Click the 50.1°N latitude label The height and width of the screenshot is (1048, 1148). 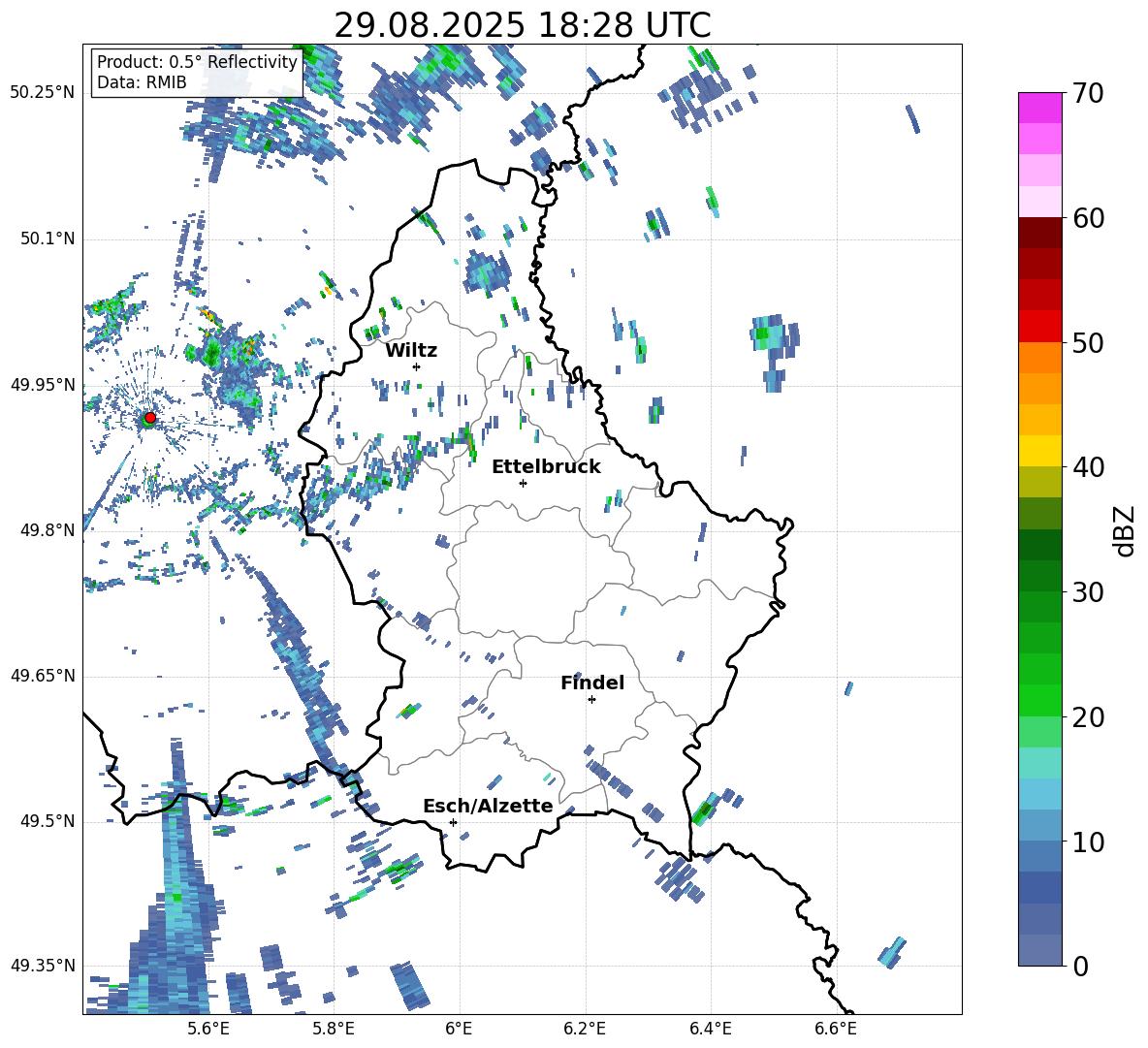point(48,239)
